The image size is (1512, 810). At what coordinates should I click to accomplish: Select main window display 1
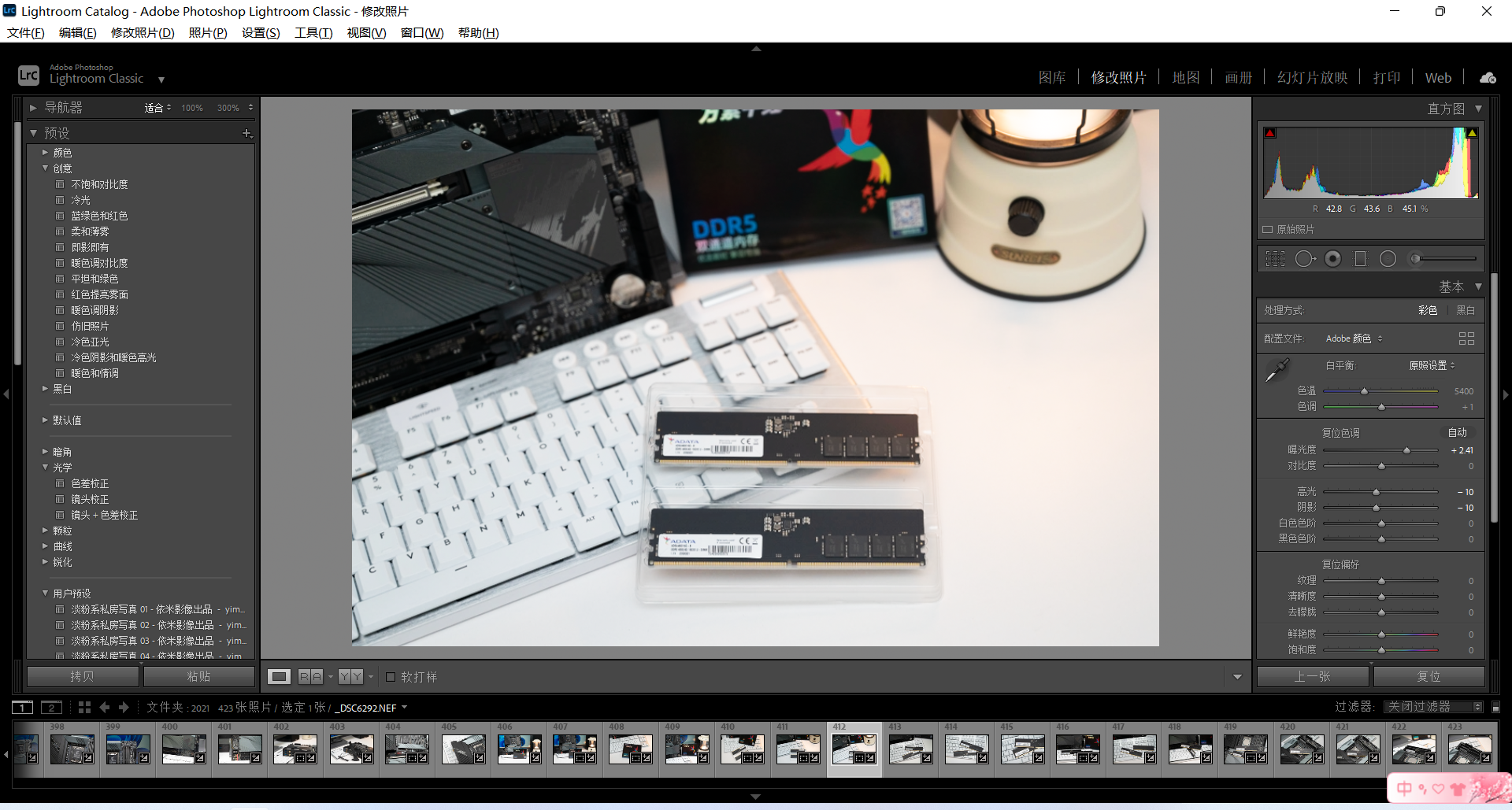pyautogui.click(x=23, y=708)
